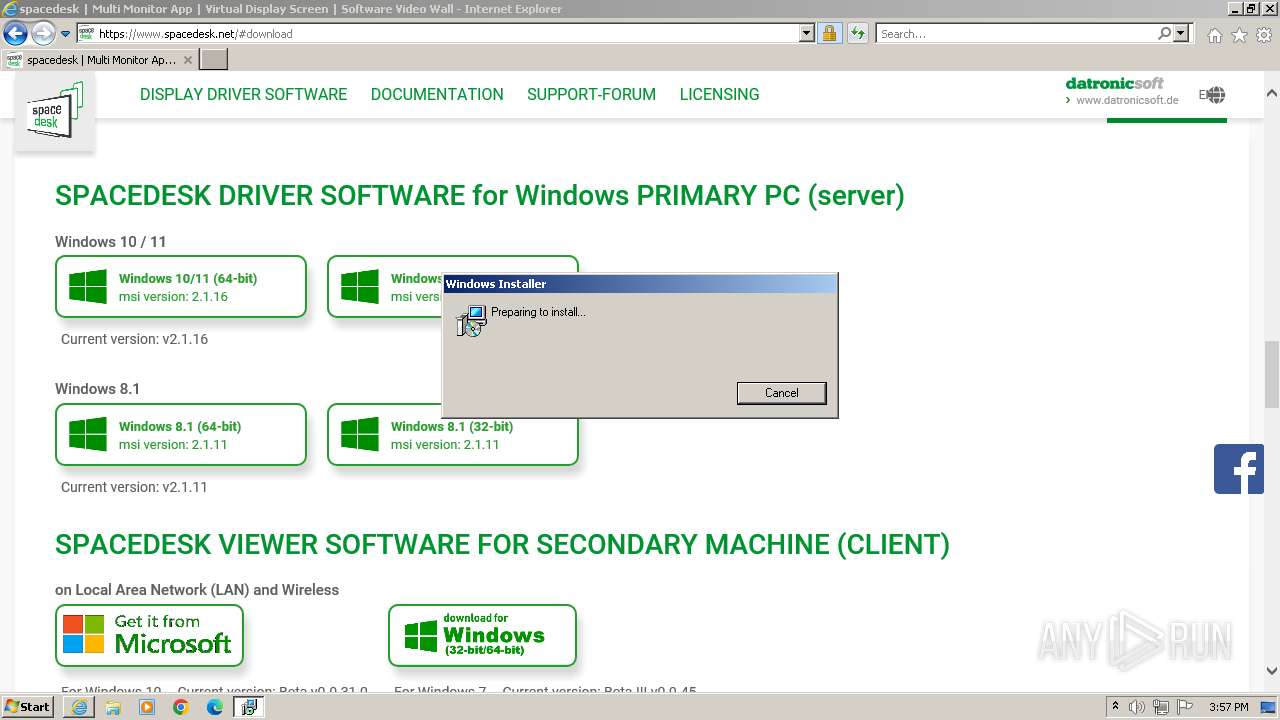Click 'Preparing to install...' text
1280x720 pixels.
538,312
